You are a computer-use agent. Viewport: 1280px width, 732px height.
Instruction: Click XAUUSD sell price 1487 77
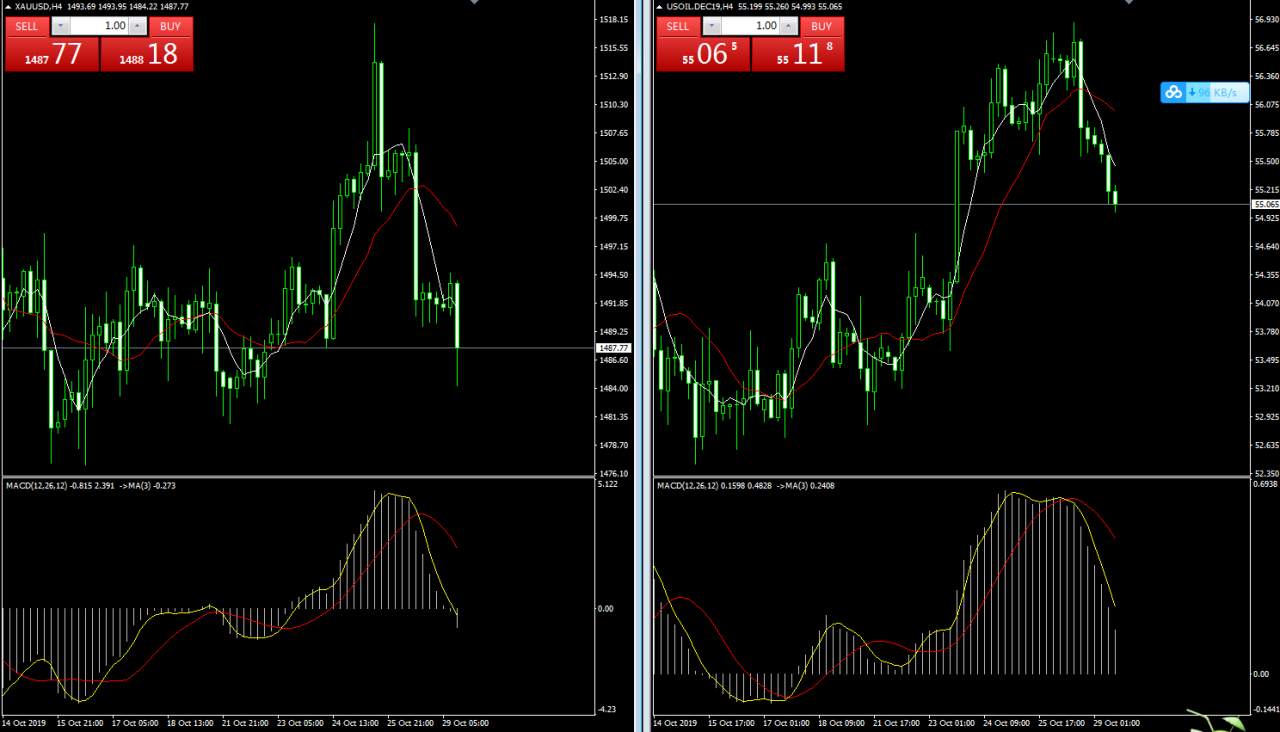pyautogui.click(x=52, y=54)
